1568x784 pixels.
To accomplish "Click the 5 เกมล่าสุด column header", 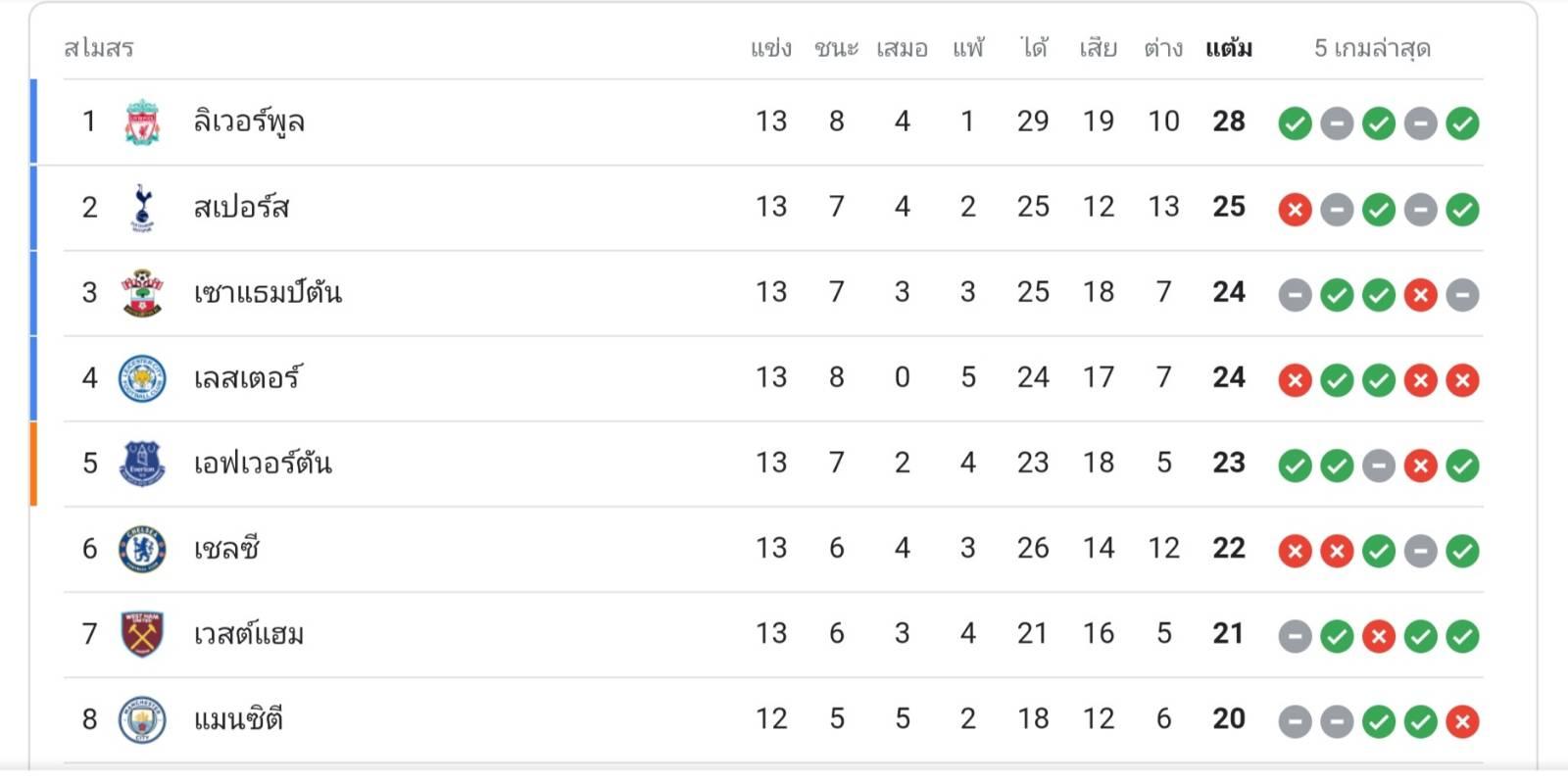I will pyautogui.click(x=1372, y=48).
